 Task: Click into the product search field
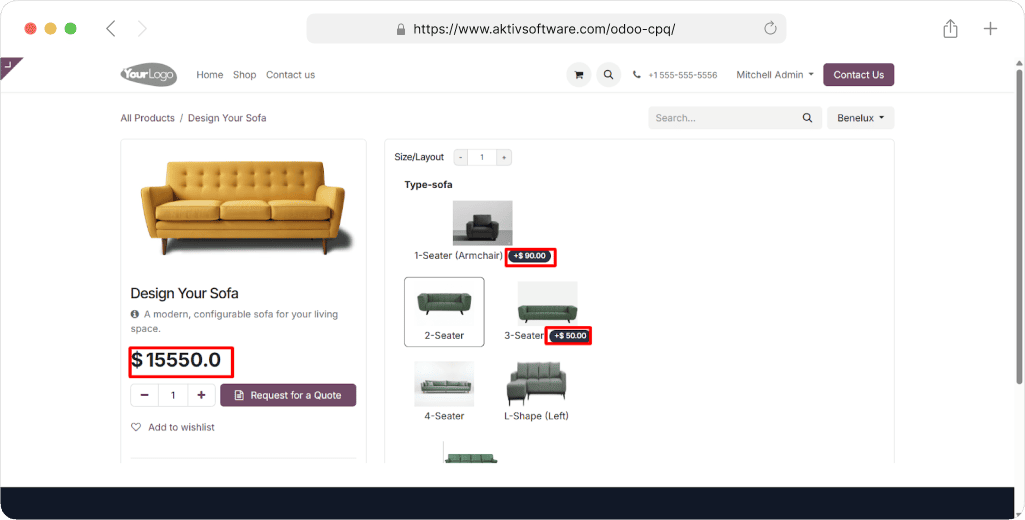coord(722,118)
